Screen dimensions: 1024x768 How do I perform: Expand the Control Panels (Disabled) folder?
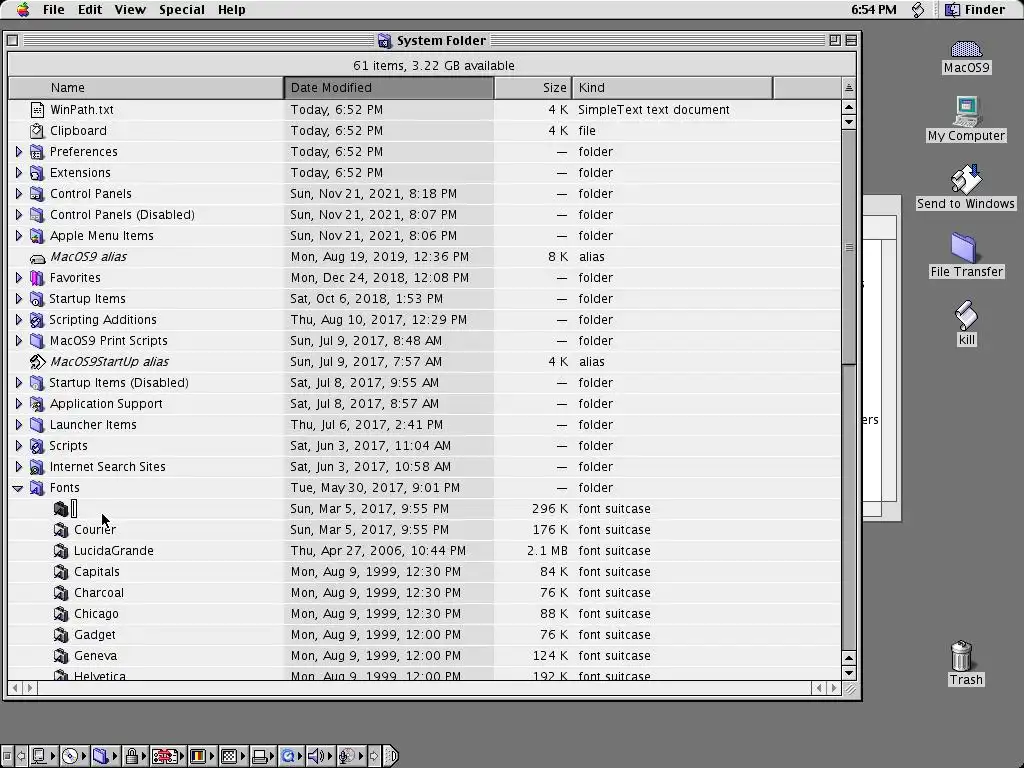pos(18,214)
